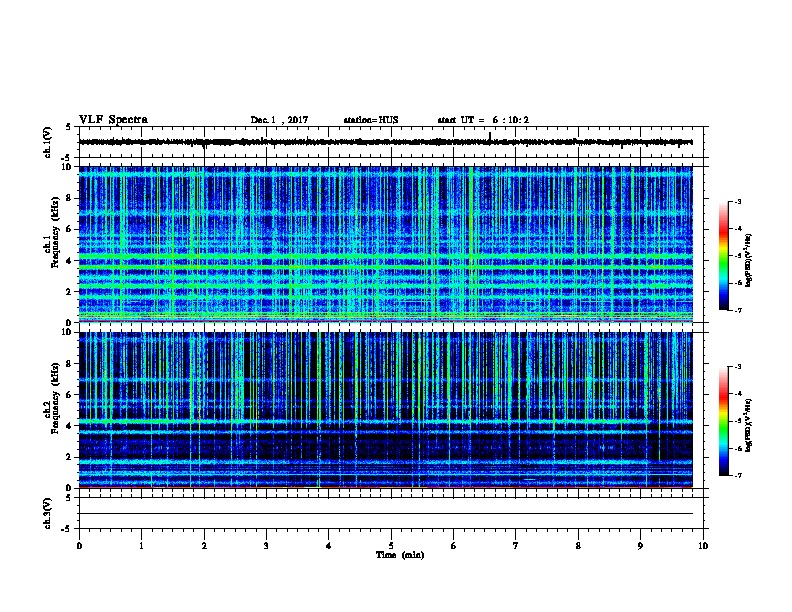Image resolution: width=792 pixels, height=612 pixels.
Task: Click the ch.1 spectrogram color bar
Action: coord(723,256)
